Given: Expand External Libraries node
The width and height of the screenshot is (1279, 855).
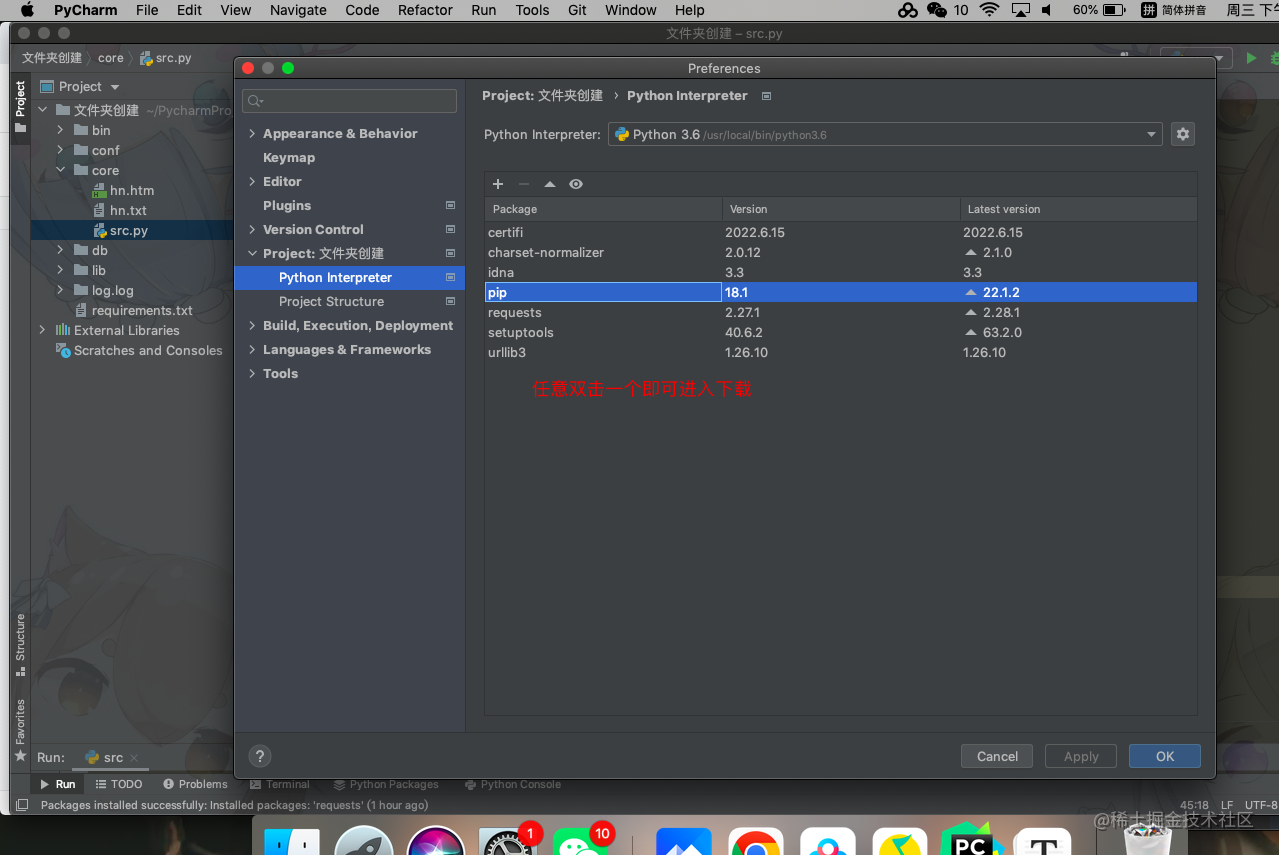Looking at the screenshot, I should point(42,330).
